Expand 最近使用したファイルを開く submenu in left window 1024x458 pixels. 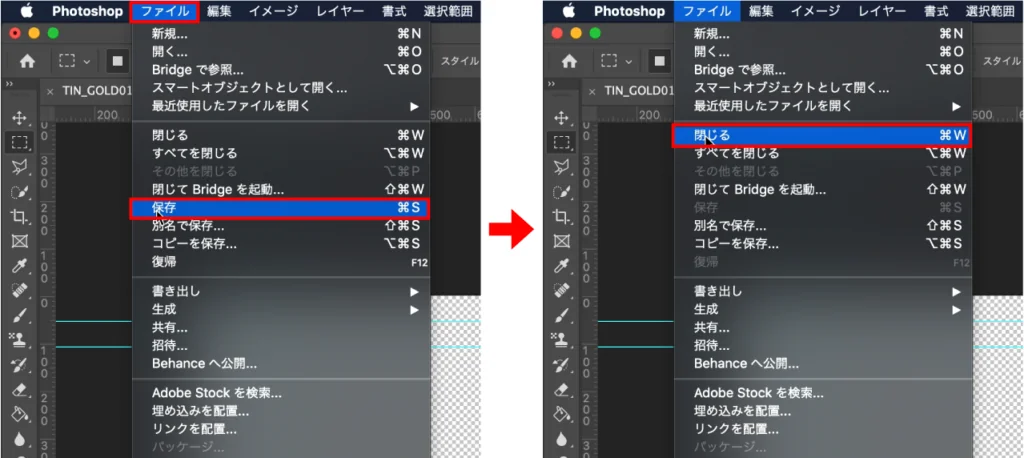point(413,106)
